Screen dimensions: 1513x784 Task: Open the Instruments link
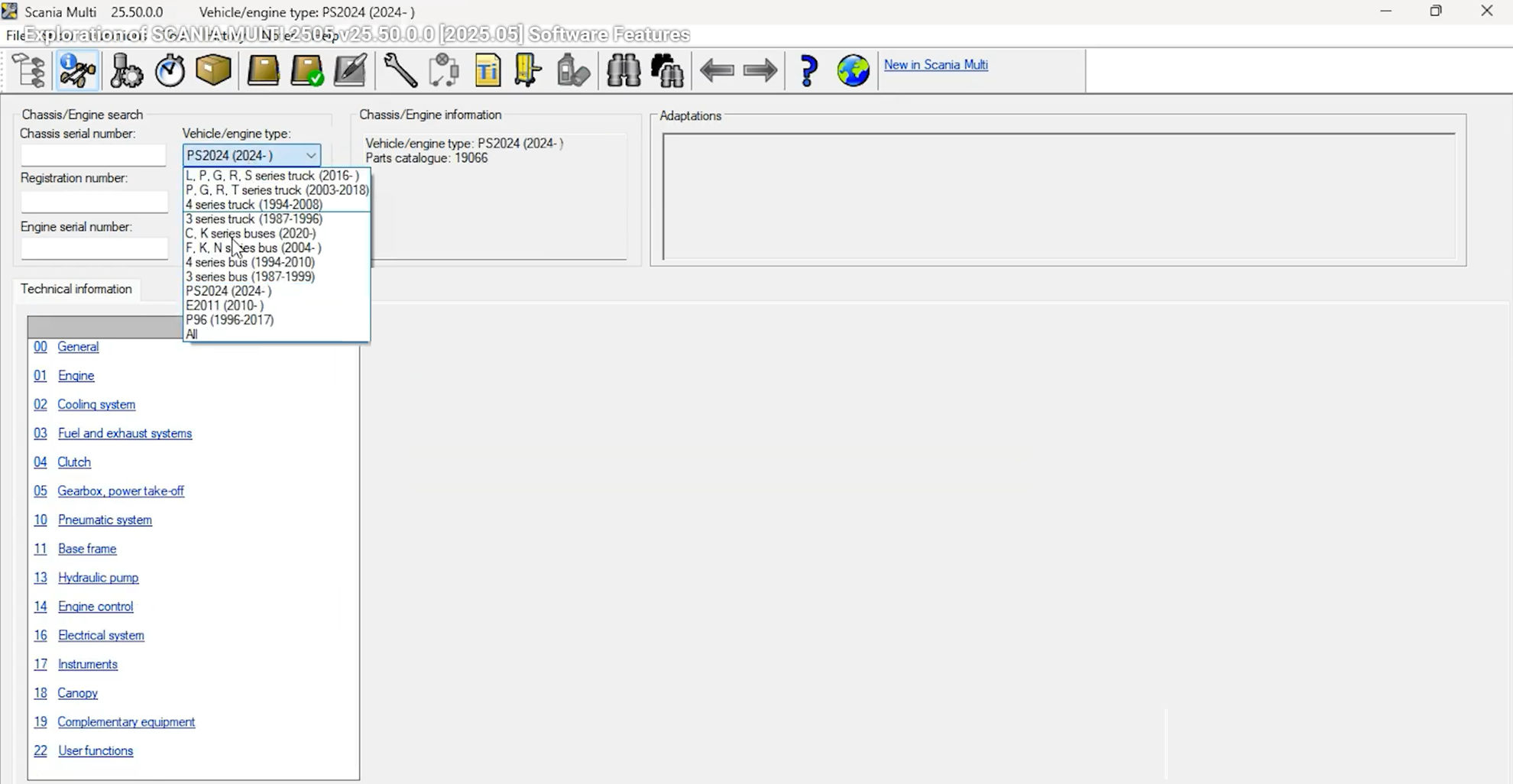coord(88,665)
